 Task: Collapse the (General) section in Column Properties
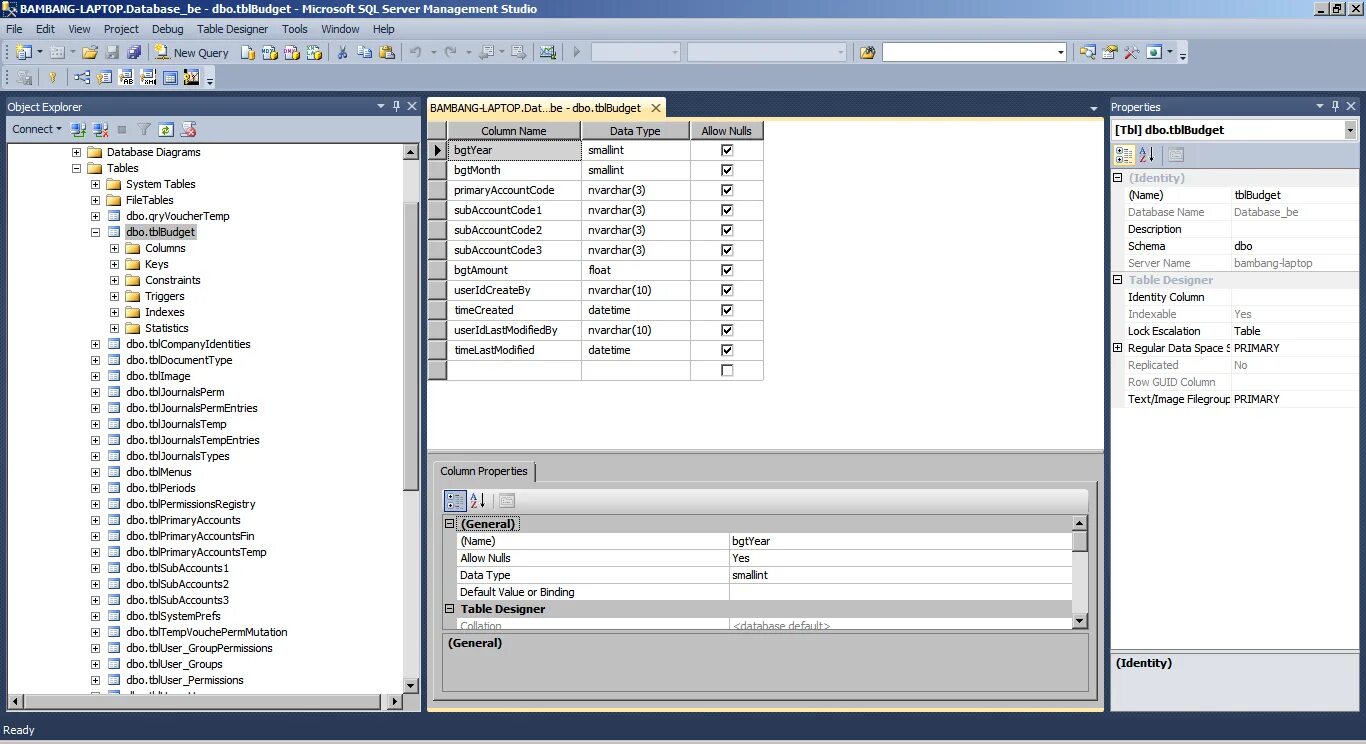[450, 524]
